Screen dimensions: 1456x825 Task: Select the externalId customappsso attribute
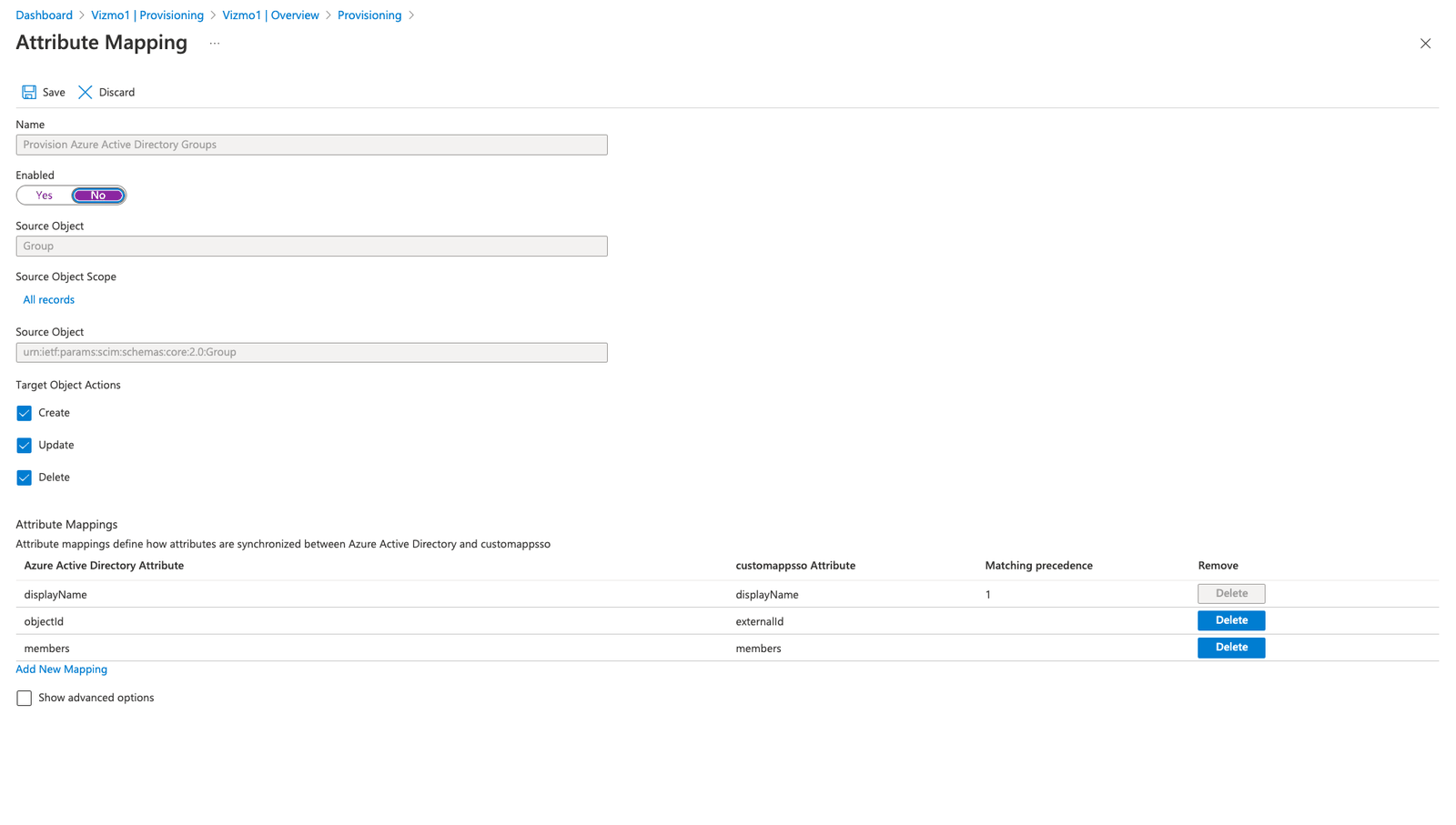coord(760,622)
